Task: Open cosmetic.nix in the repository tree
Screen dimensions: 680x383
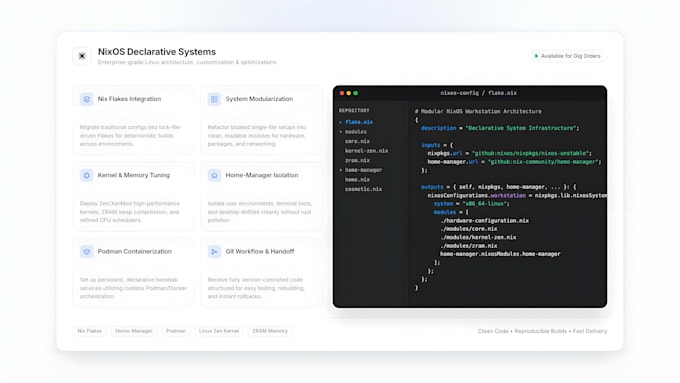Action: click(x=363, y=189)
